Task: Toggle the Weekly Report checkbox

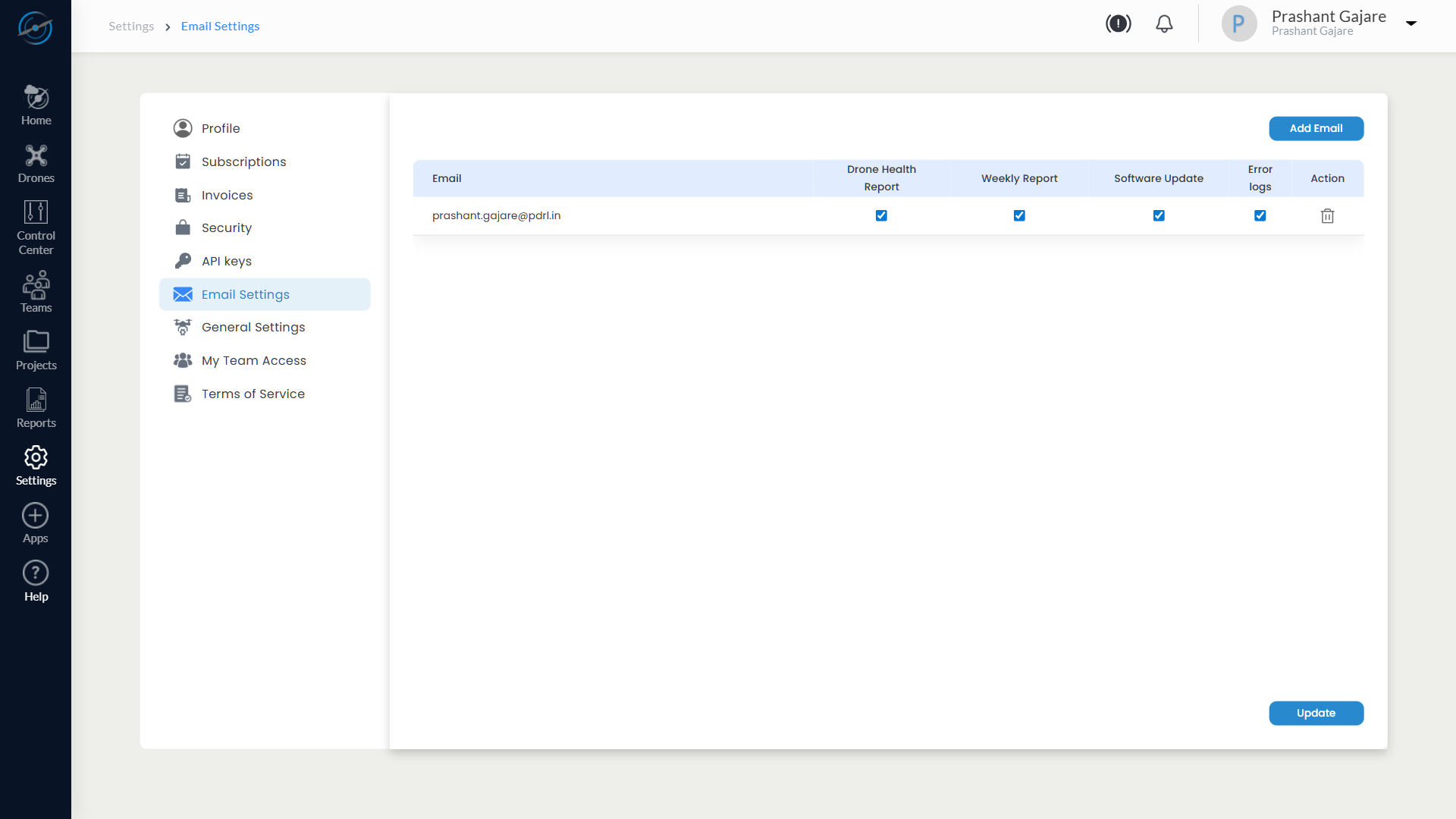Action: pyautogui.click(x=1019, y=216)
